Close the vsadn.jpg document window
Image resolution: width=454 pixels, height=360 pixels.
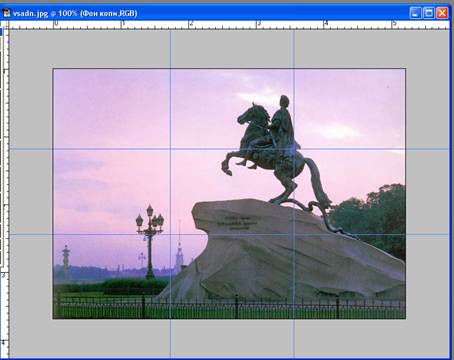tap(442, 13)
